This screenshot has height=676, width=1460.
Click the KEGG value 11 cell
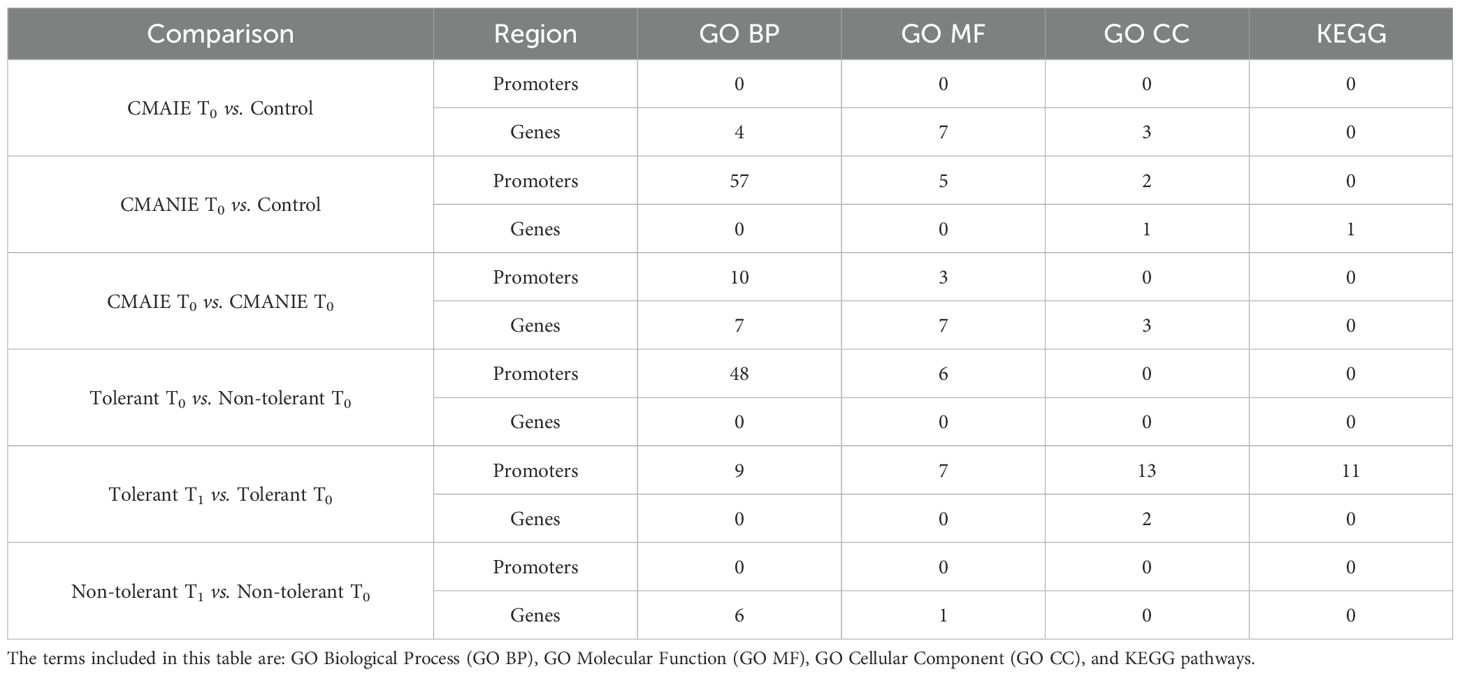(1350, 471)
